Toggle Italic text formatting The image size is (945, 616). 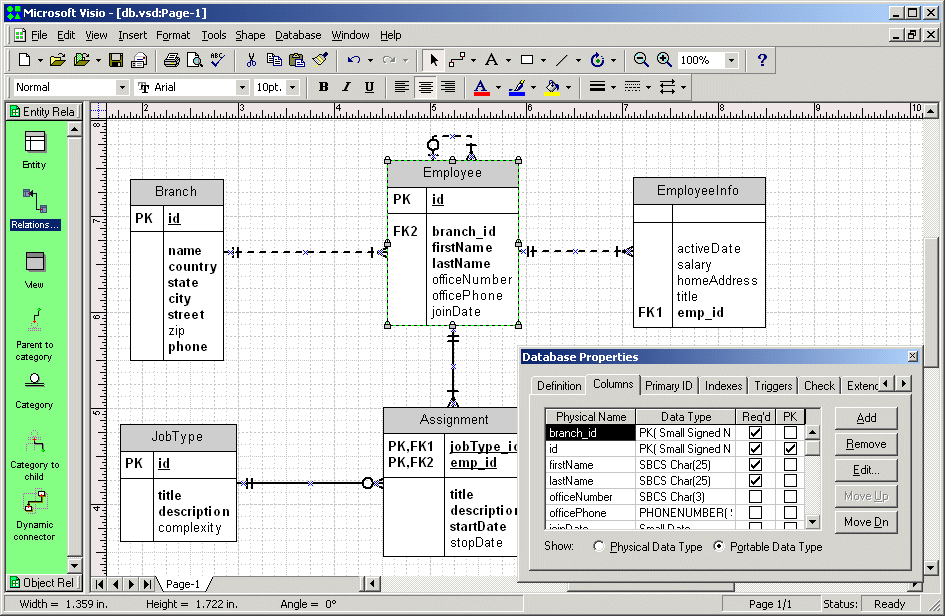click(346, 87)
